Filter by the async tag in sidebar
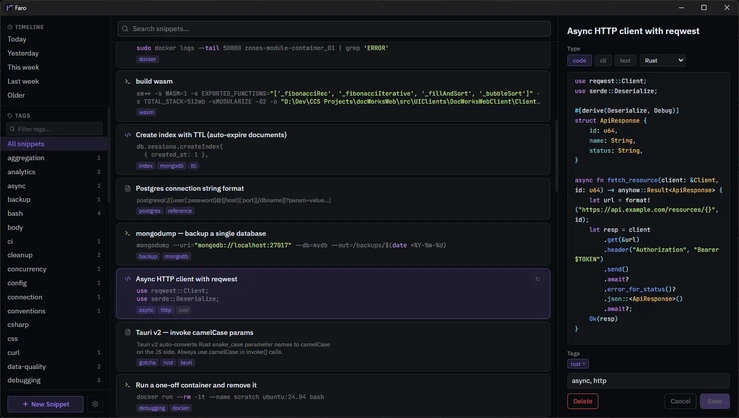This screenshot has height=418, width=739. (54, 186)
